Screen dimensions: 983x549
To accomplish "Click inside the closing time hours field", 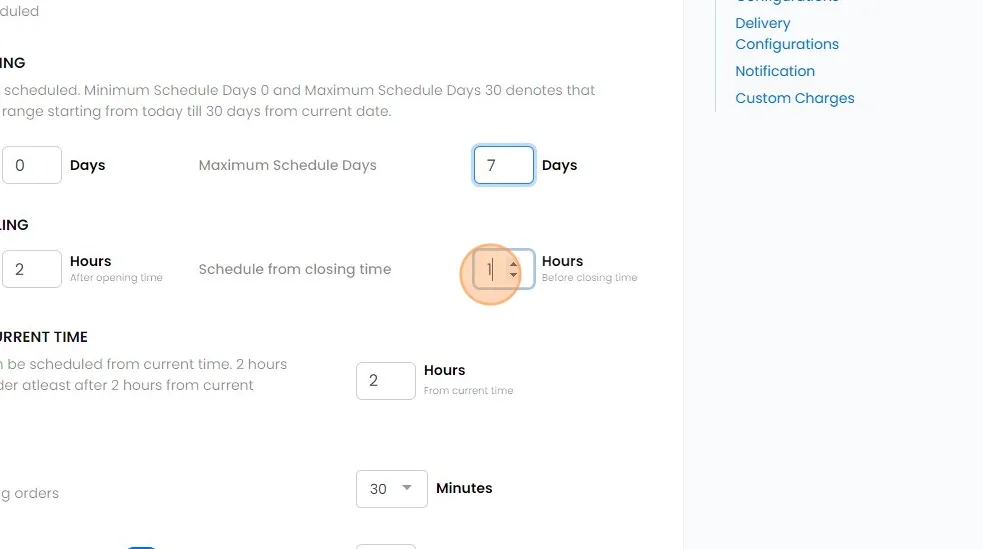I will click(491, 269).
